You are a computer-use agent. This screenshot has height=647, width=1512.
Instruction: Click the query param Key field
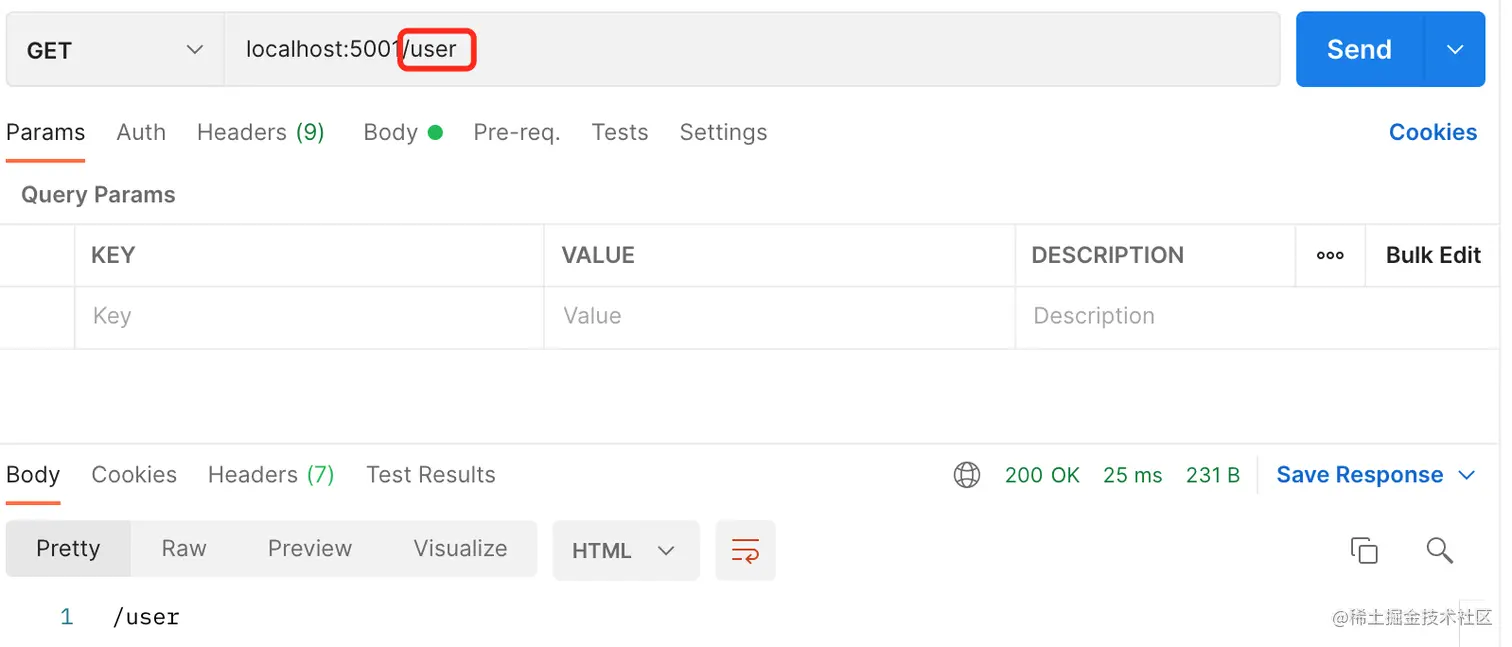click(x=308, y=317)
